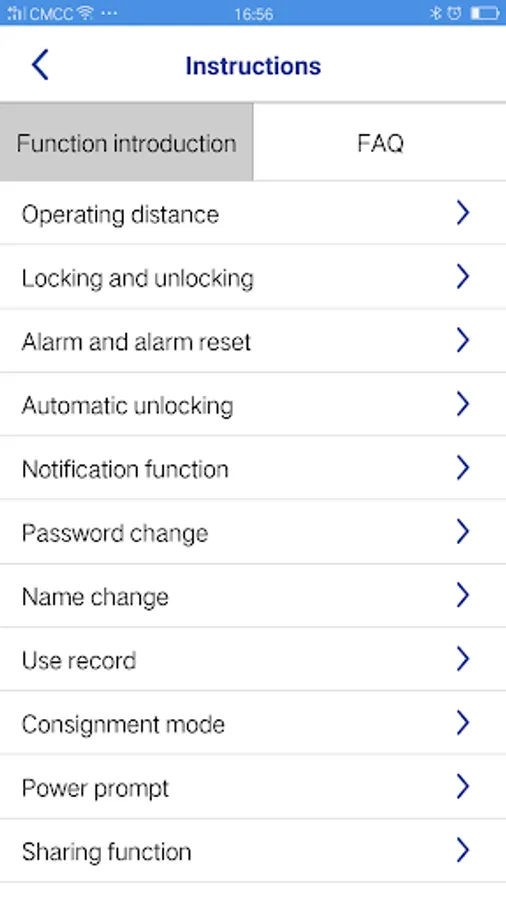The height and width of the screenshot is (900, 506).
Task: Click the Notification function chevron
Action: [x=463, y=468]
